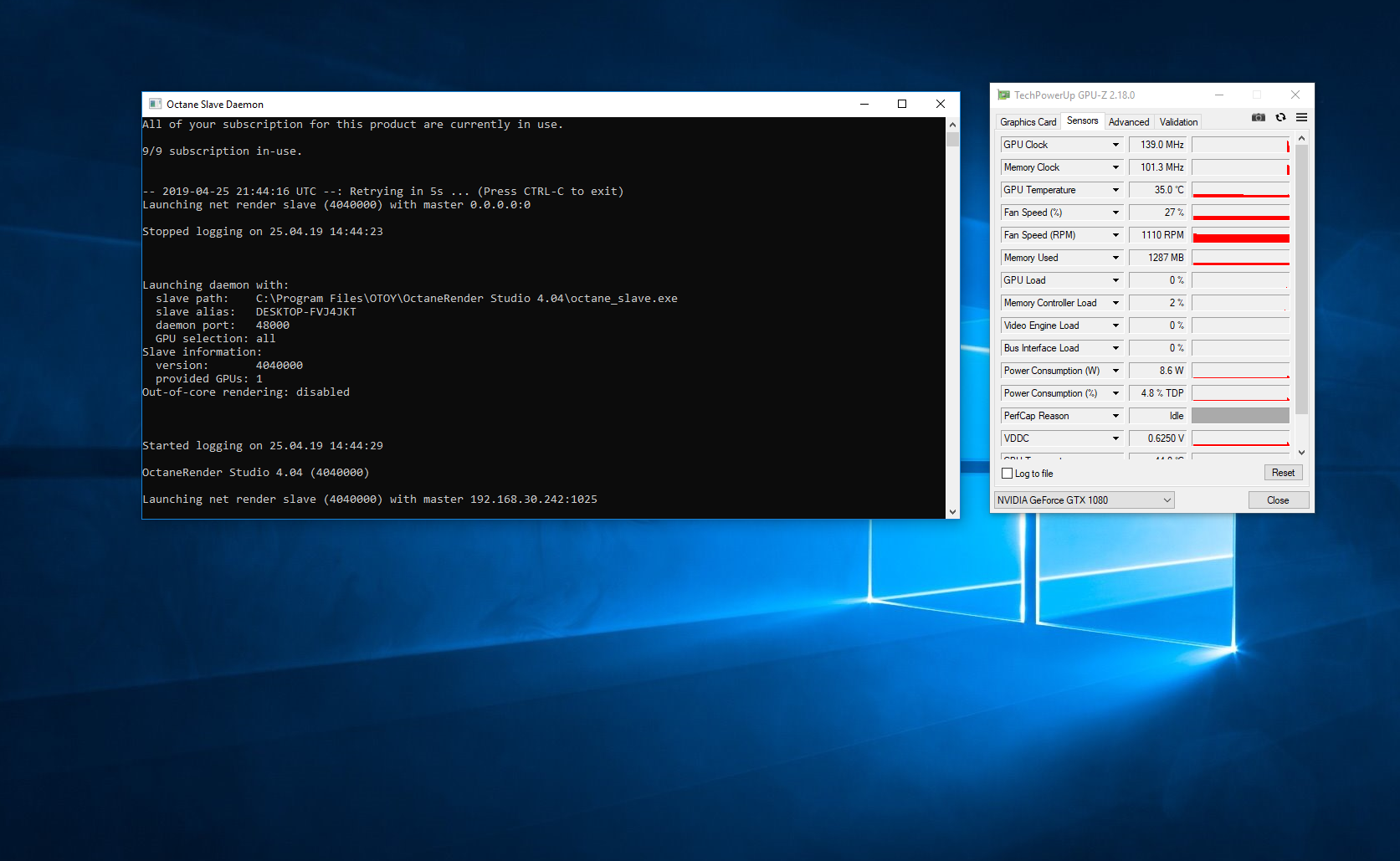
Task: Click the GPU Clock value 139.0 MHz
Action: [x=1156, y=145]
